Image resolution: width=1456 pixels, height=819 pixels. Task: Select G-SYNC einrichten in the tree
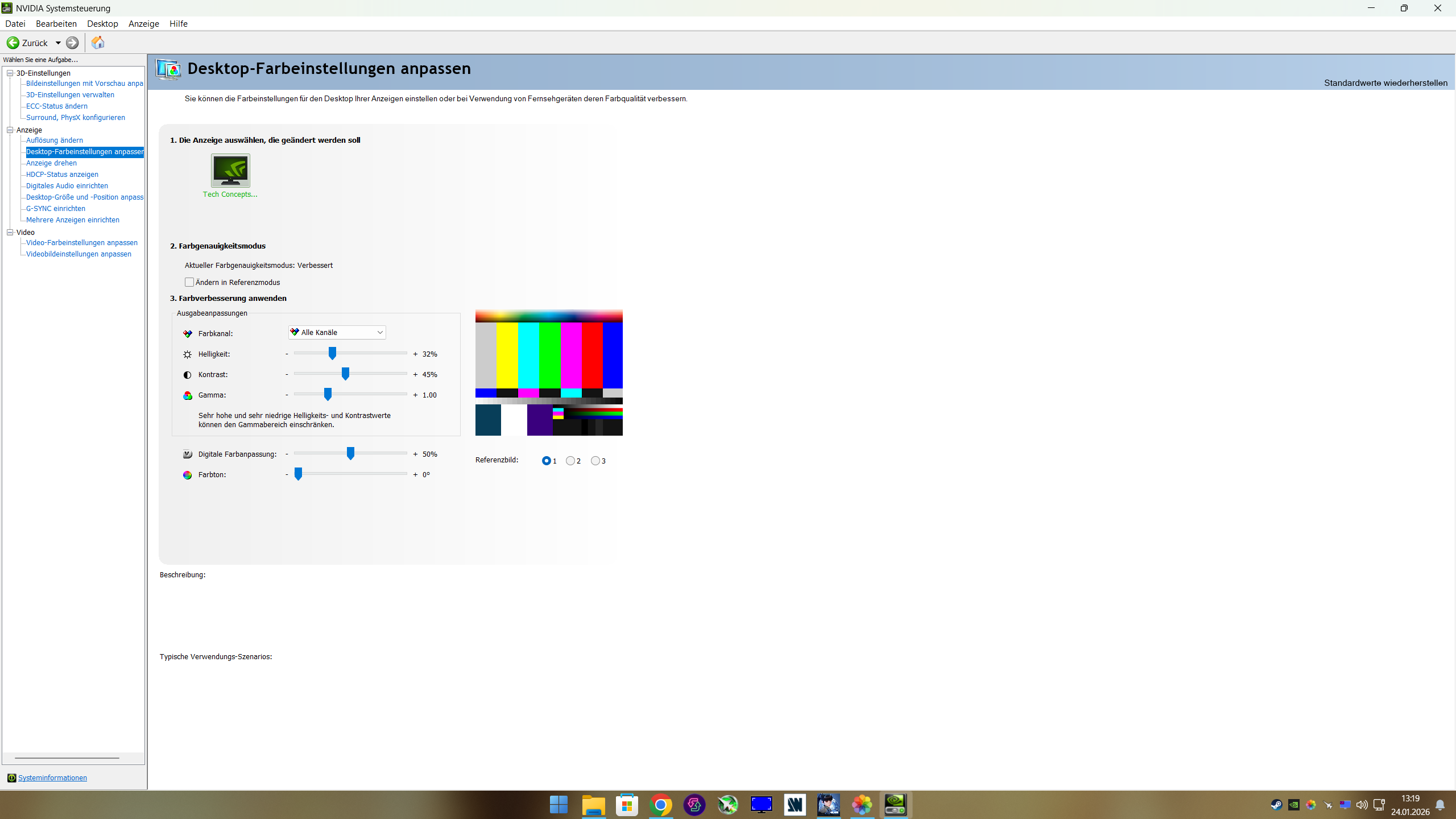[x=56, y=208]
